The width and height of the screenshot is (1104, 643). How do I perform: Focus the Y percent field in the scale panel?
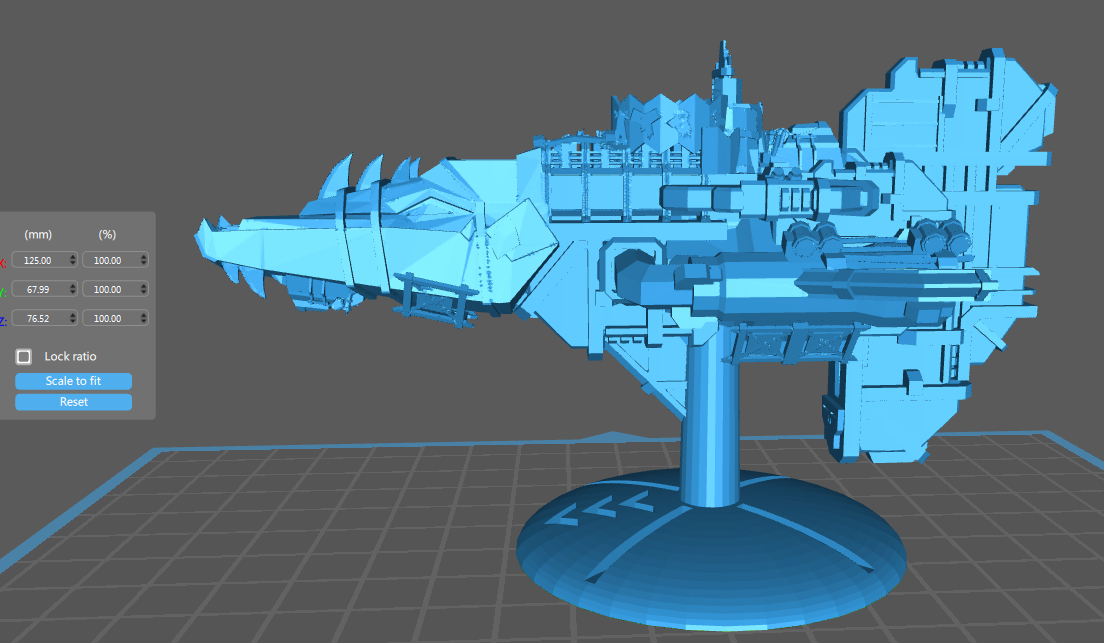115,289
